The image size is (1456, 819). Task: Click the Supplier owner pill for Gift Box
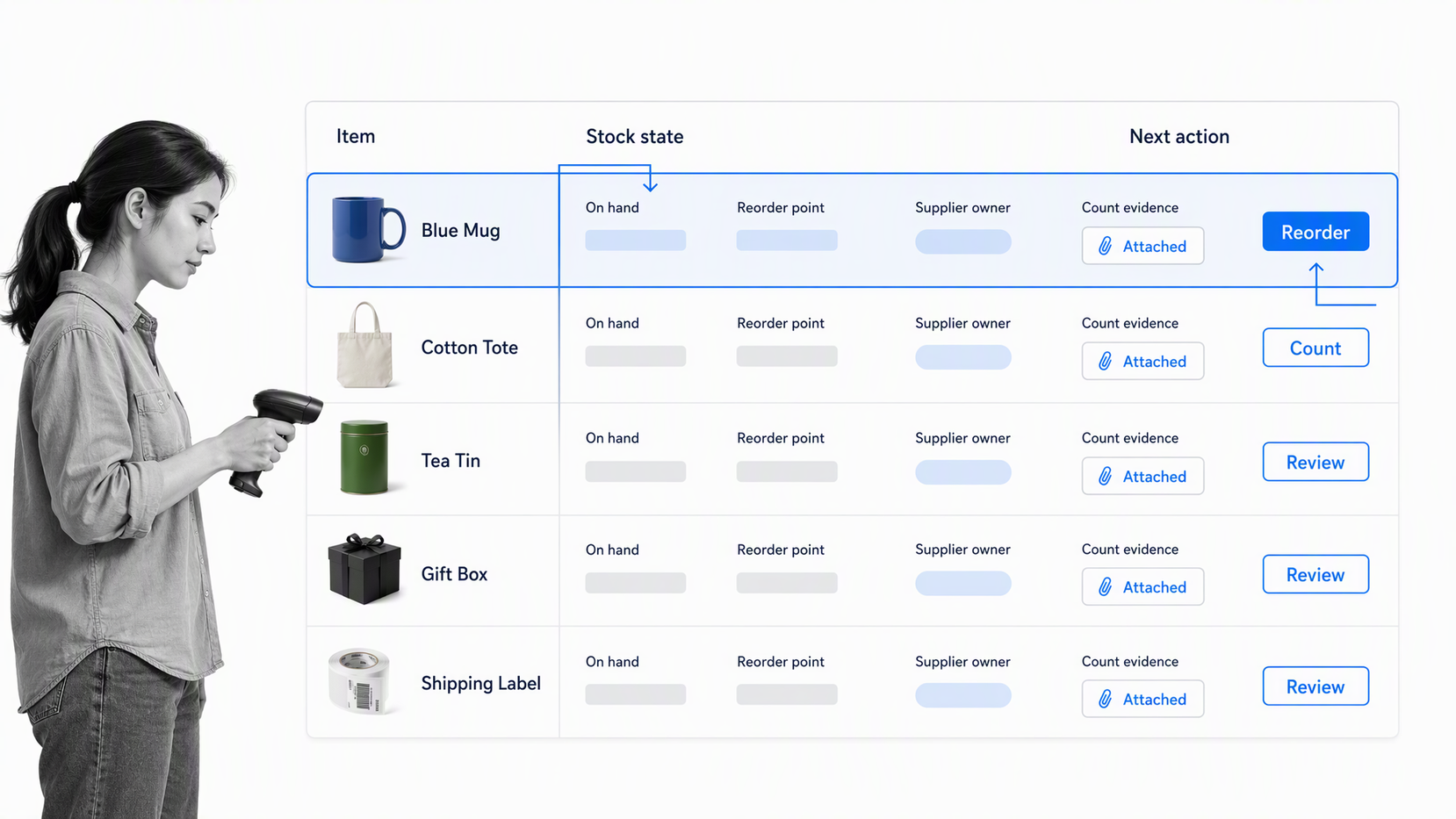(x=963, y=584)
